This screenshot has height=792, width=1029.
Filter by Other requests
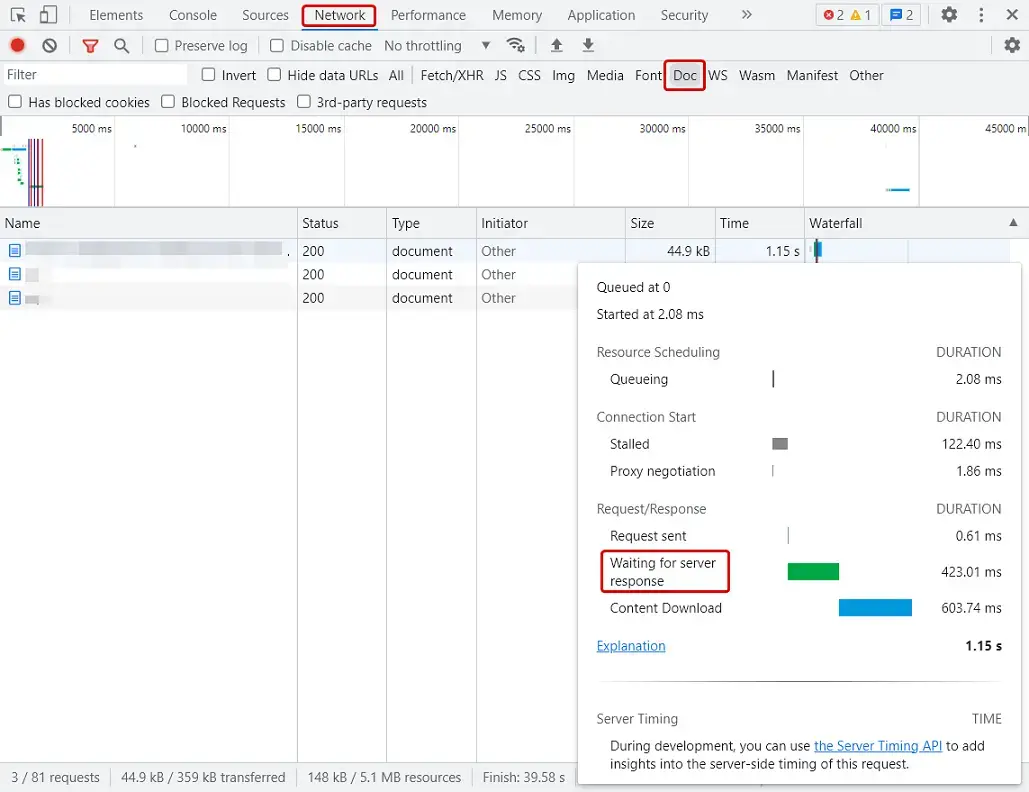[x=866, y=75]
